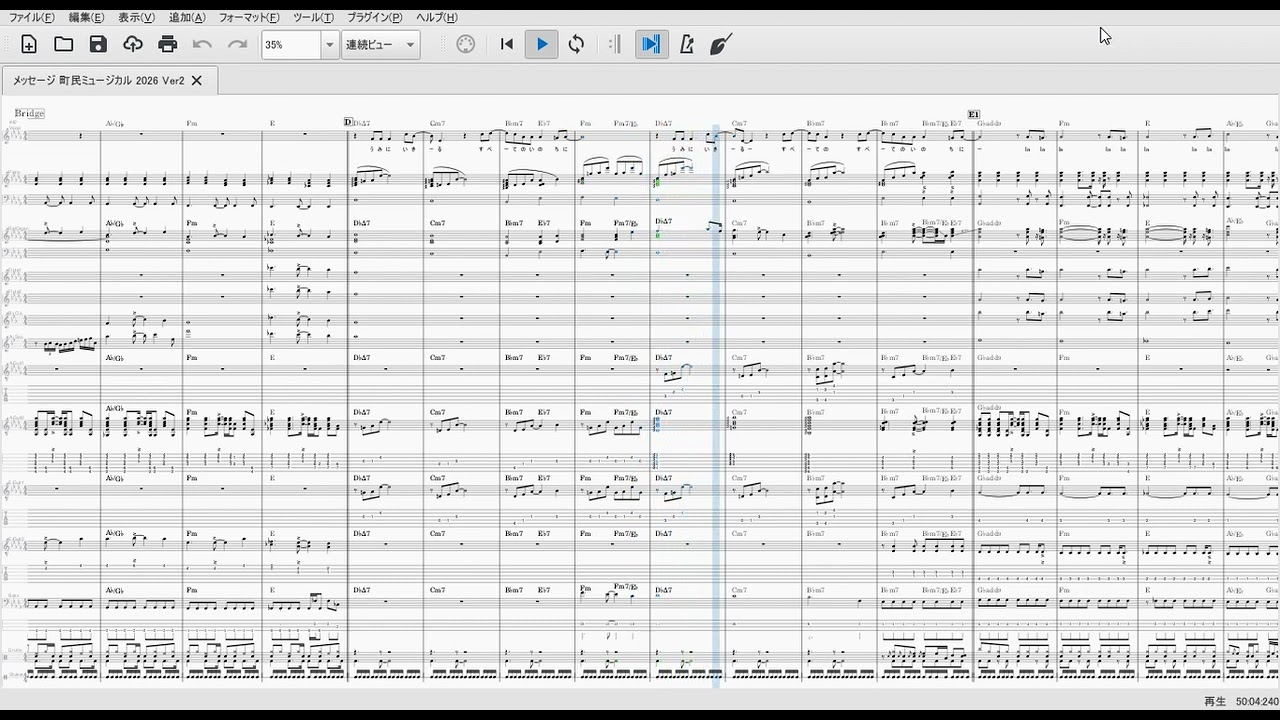Undo the last action with the undo arrow
Viewport: 1280px width, 720px height.
(x=203, y=44)
